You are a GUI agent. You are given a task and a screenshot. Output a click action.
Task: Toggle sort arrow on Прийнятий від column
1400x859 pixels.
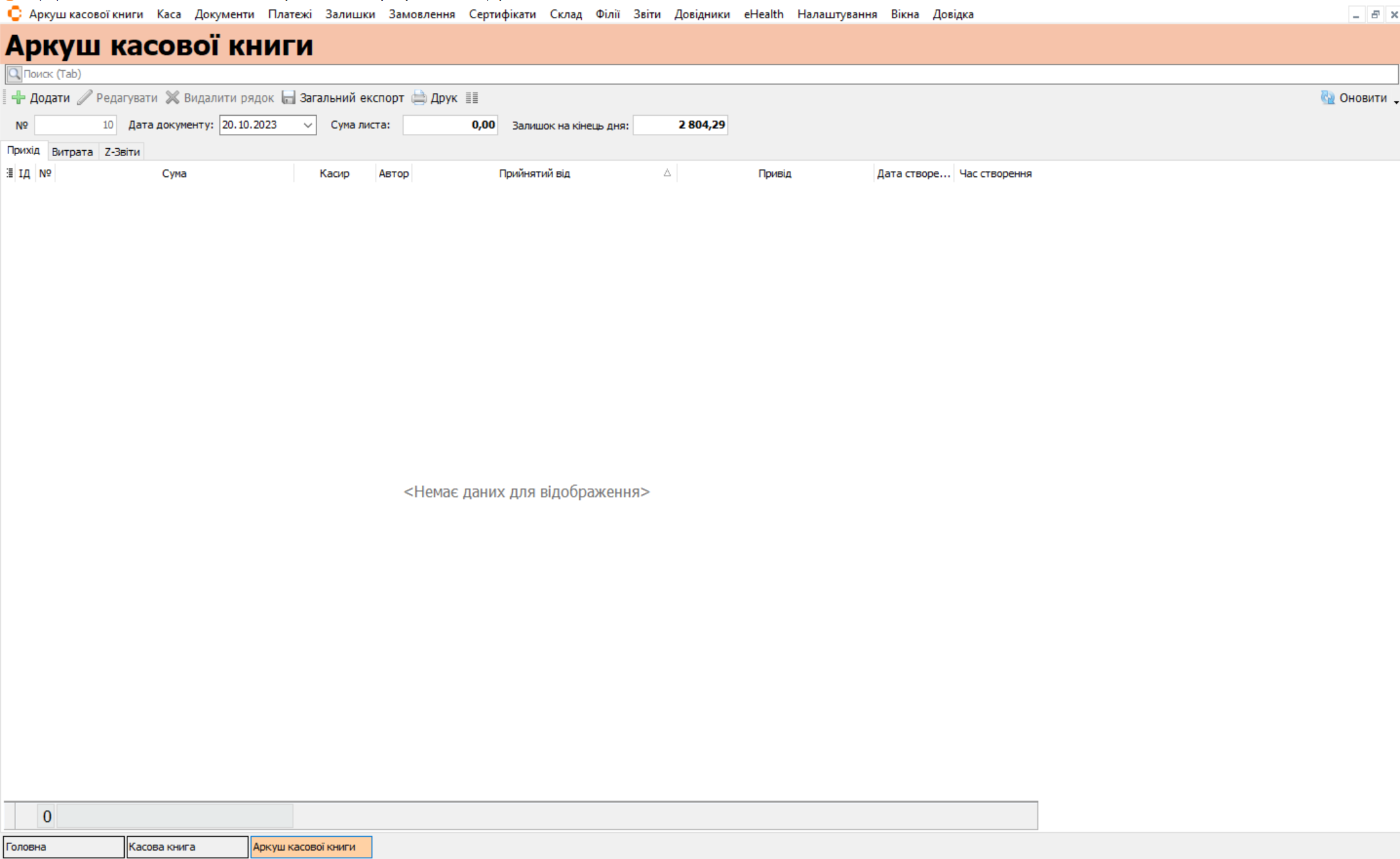pos(667,173)
